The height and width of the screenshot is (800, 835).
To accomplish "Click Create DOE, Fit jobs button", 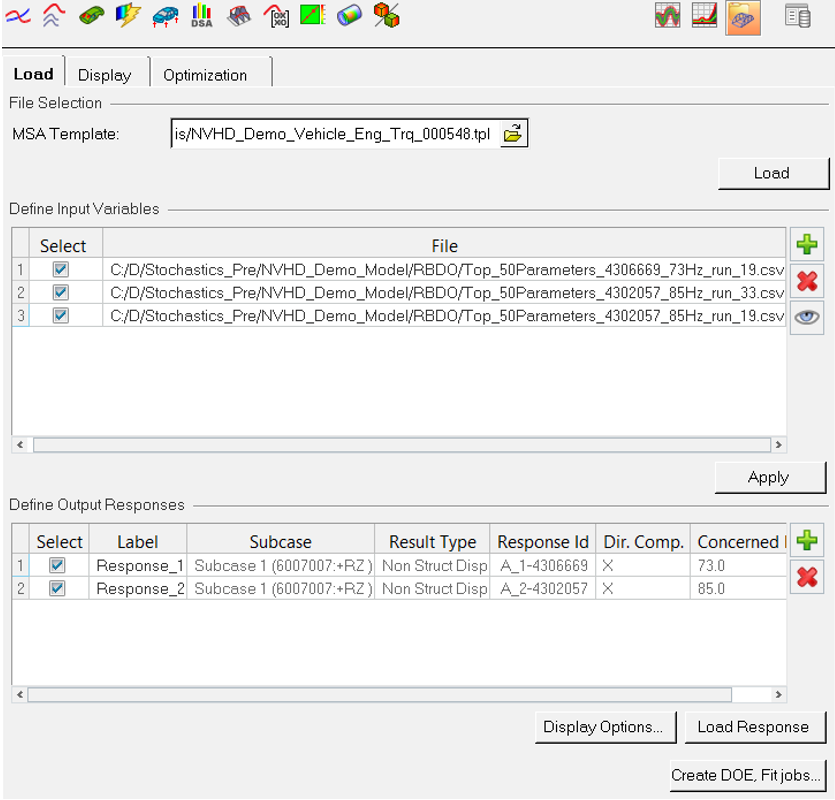I will tap(747, 774).
